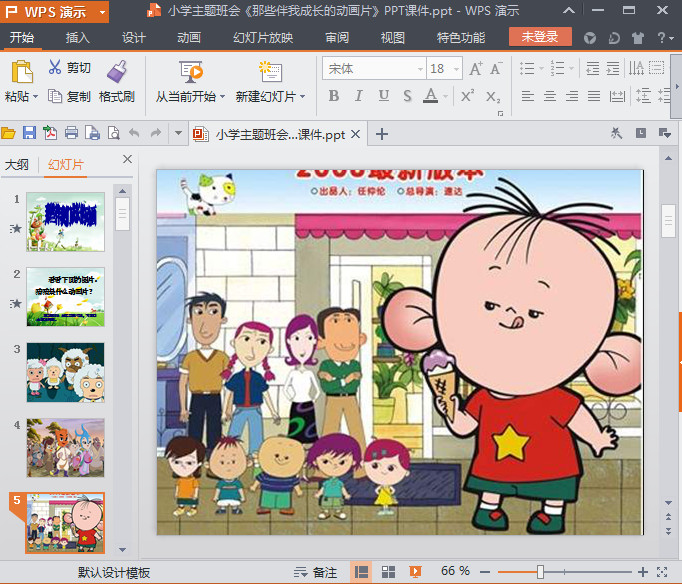Decrease font size with A- icon
The height and width of the screenshot is (584, 682).
point(496,69)
